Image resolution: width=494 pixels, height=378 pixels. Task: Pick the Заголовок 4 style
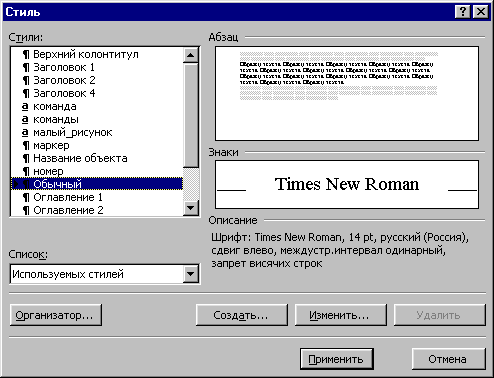[x=97, y=93]
